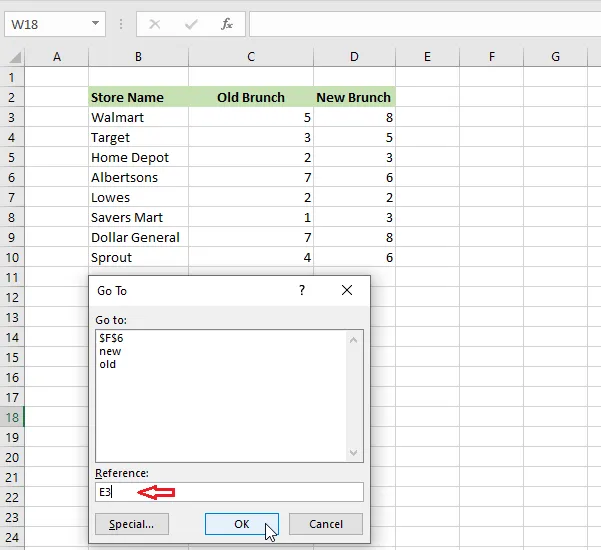Click Target's New Brunch value 5

[x=354, y=137]
